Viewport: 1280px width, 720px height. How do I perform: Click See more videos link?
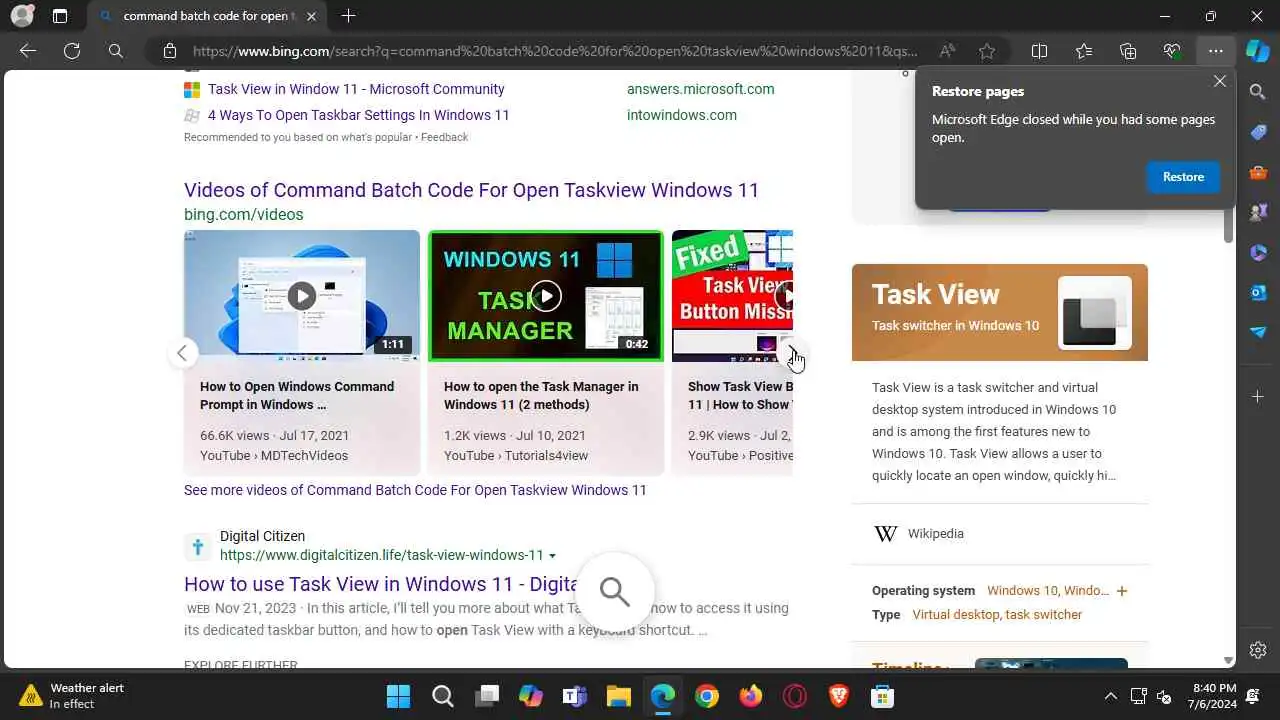[x=415, y=490]
